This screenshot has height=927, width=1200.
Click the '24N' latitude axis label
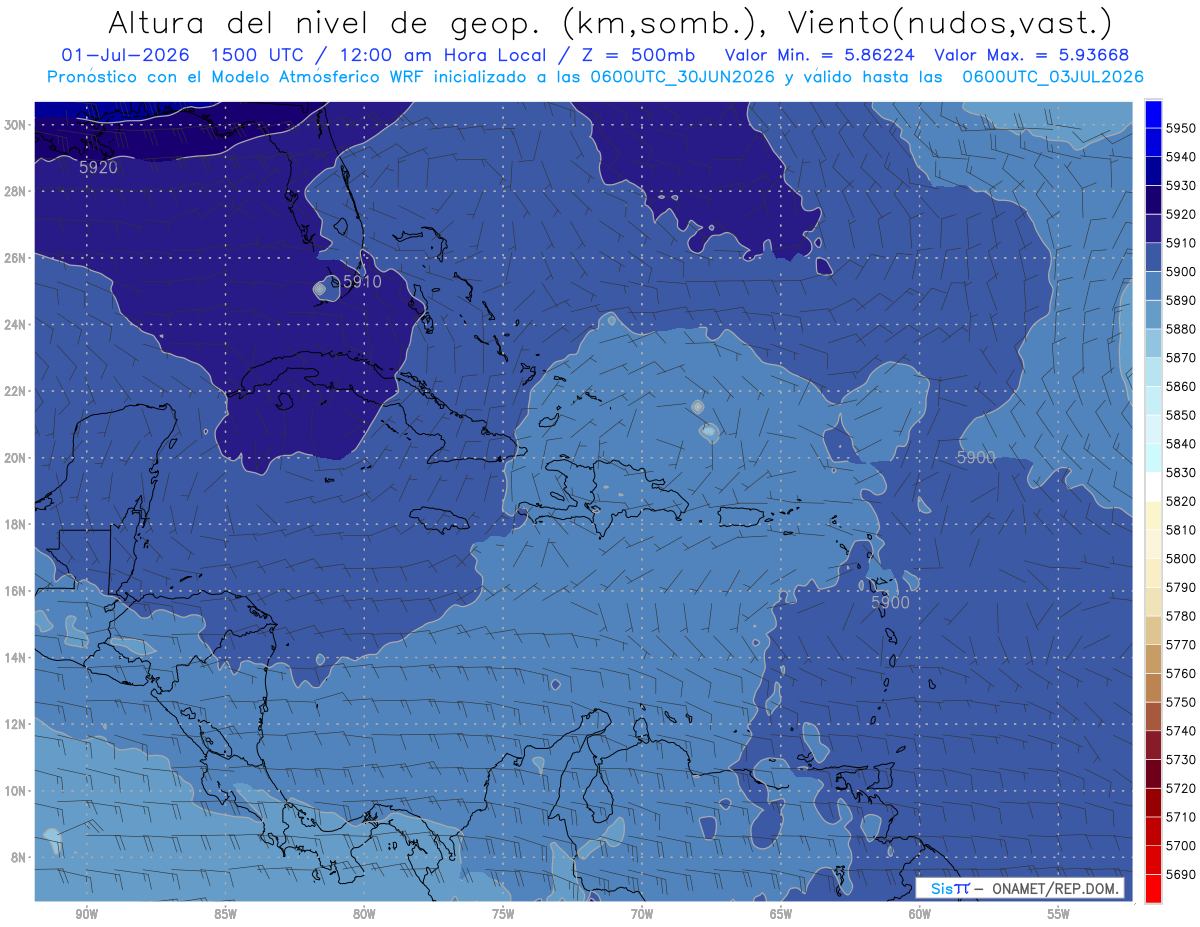click(x=16, y=325)
